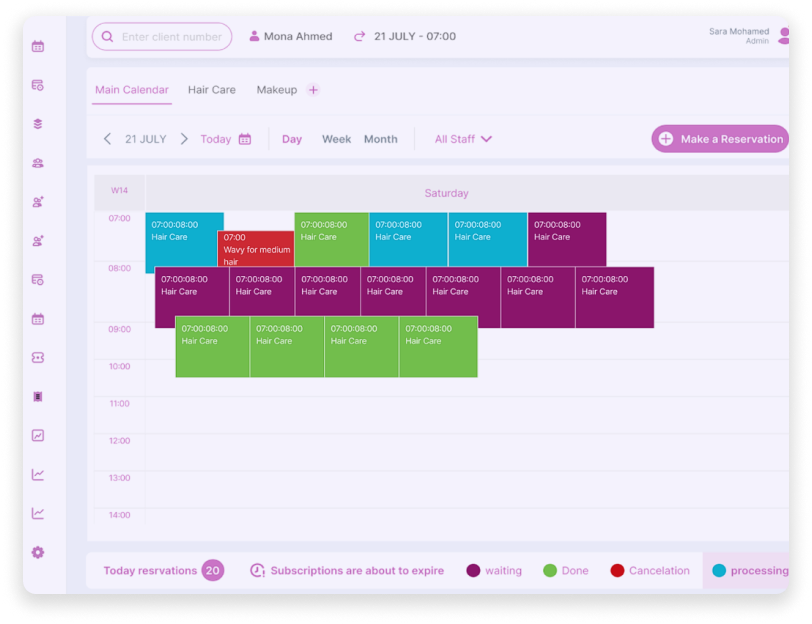Image resolution: width=812 pixels, height=624 pixels.
Task: Click the boxed chart analytics sidebar icon
Action: tap(38, 435)
